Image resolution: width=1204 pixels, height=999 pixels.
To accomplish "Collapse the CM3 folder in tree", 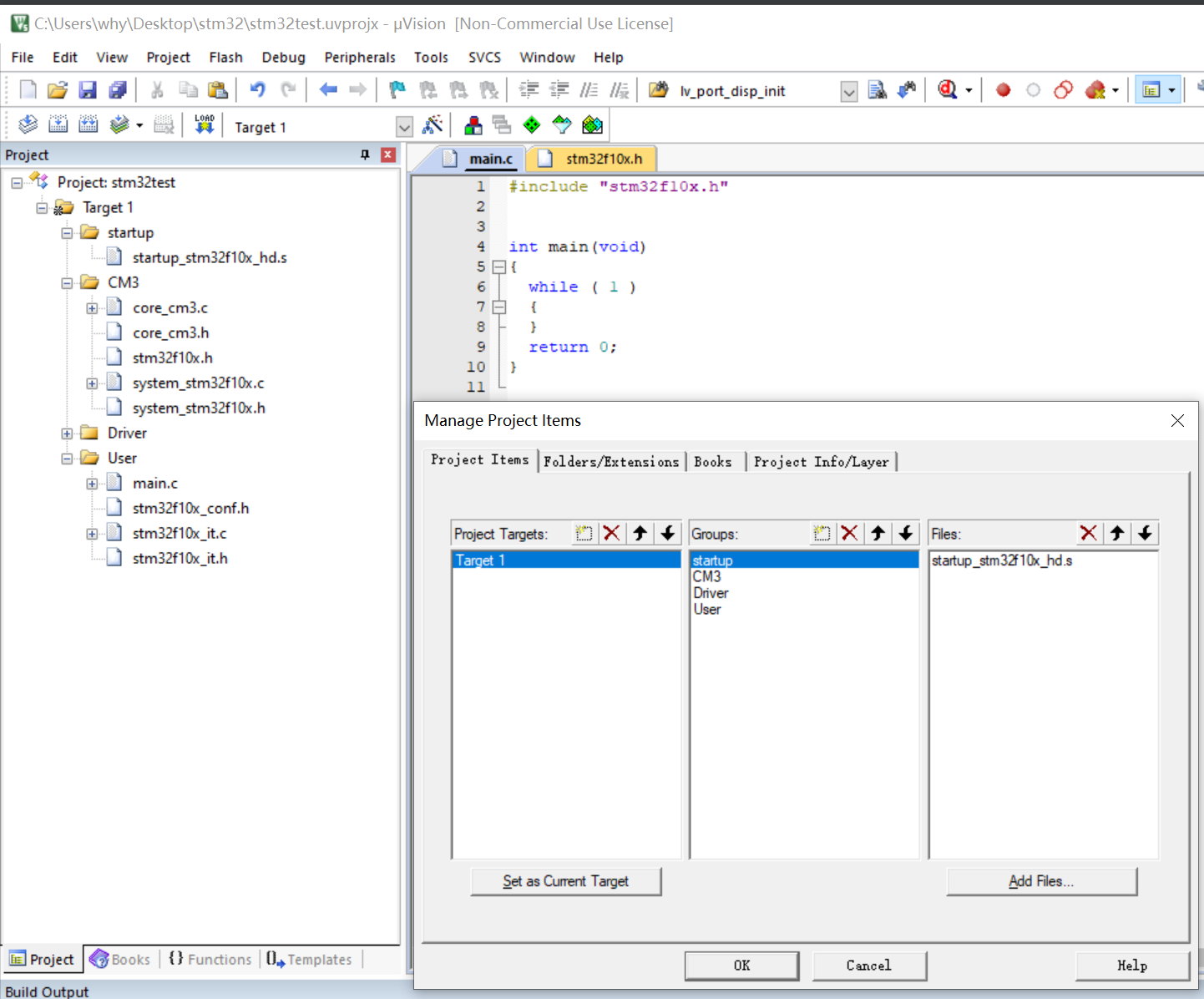I will click(67, 283).
